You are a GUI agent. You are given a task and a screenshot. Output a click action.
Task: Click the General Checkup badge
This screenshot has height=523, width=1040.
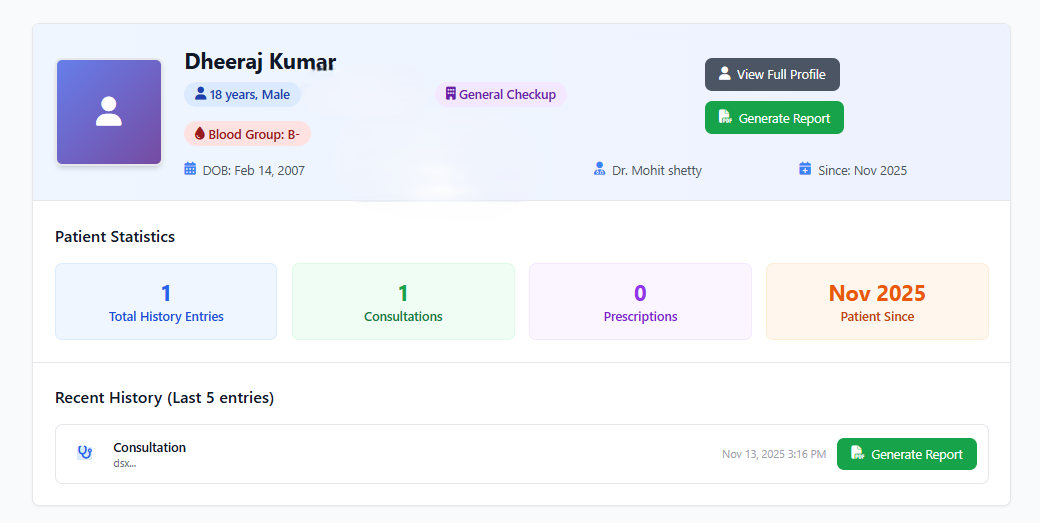click(x=501, y=94)
